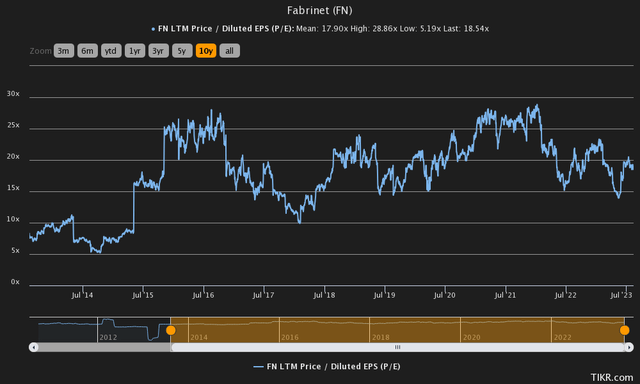Click the Jul '21 x-axis label
The image size is (640, 384).
click(505, 295)
